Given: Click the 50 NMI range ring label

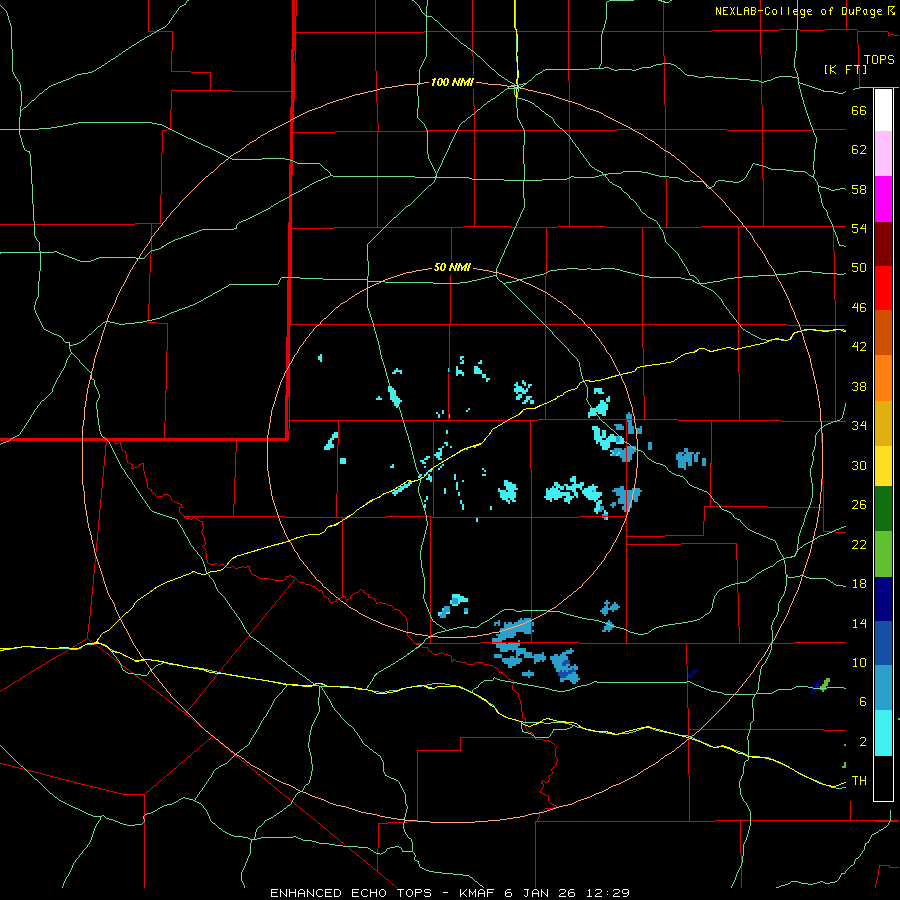Looking at the screenshot, I should click(452, 267).
